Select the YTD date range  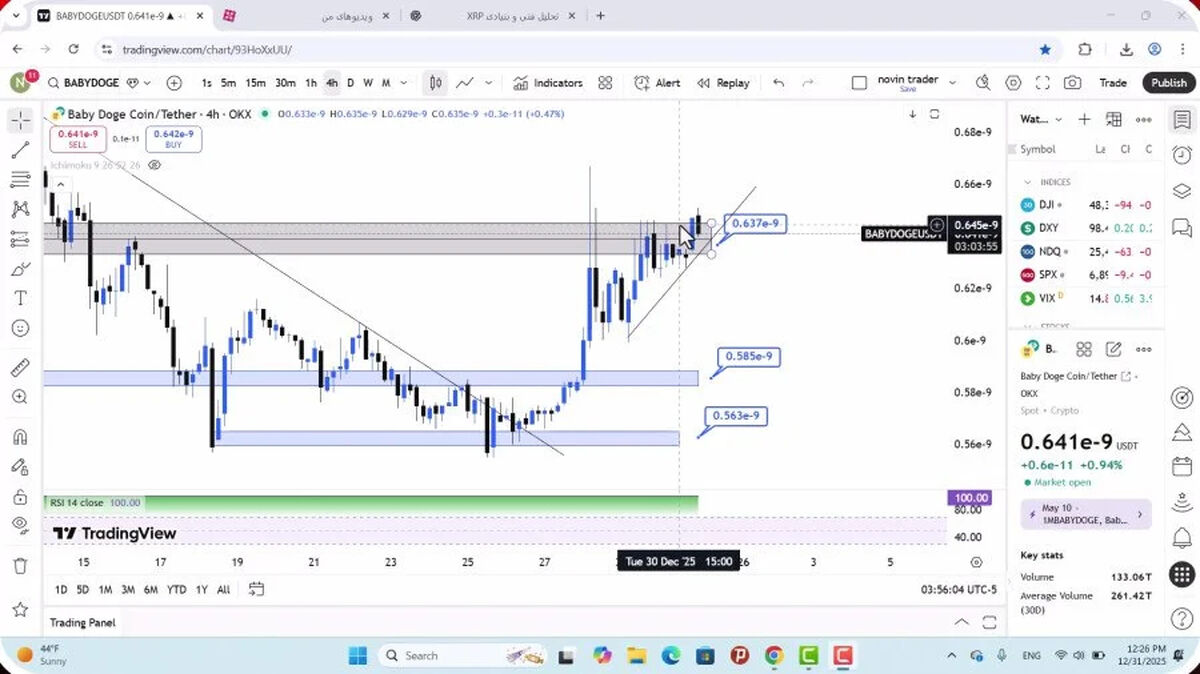click(x=176, y=589)
